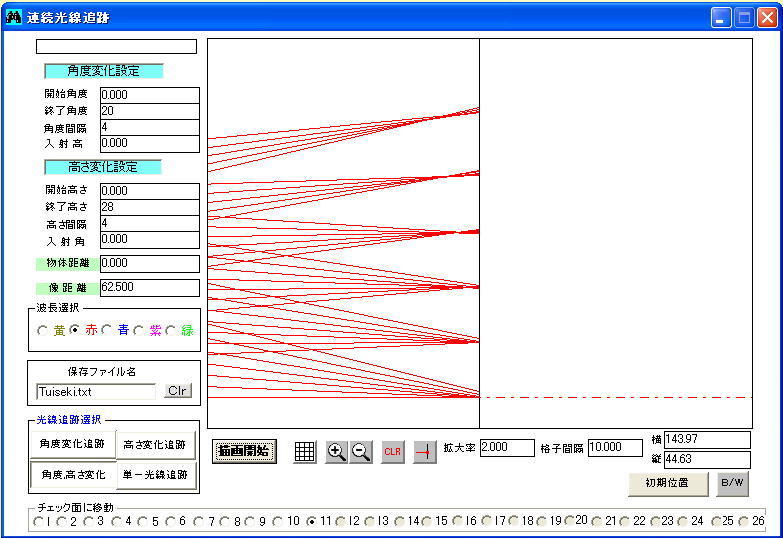Select 青 blue wavelength radio button
The image size is (783, 538).
pos(106,331)
